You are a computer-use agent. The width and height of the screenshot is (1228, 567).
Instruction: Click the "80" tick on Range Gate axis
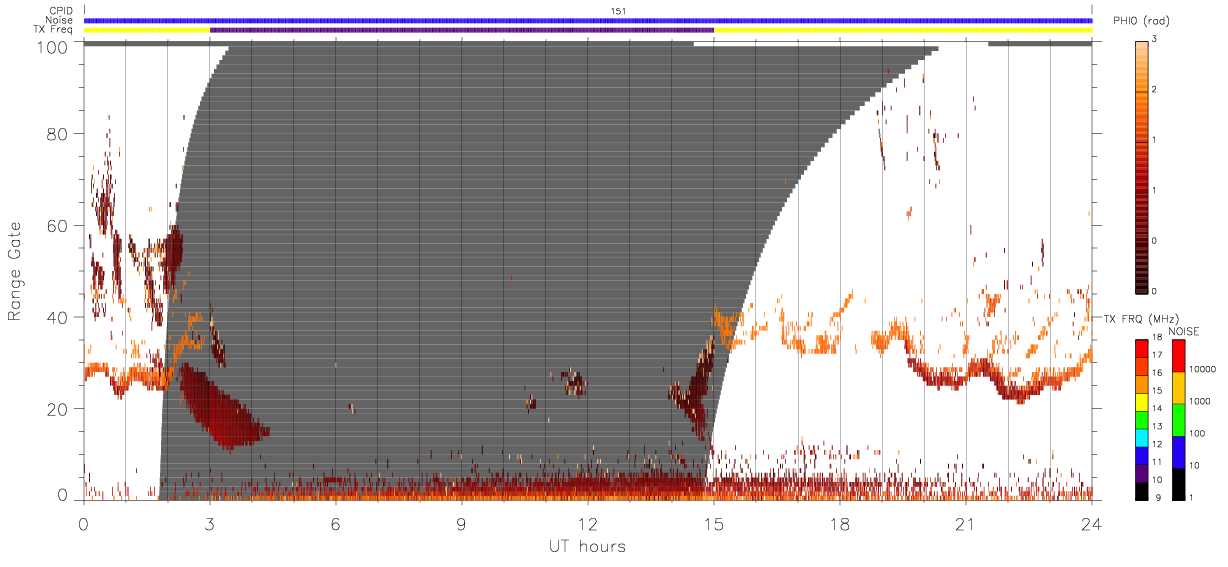pyautogui.click(x=57, y=133)
